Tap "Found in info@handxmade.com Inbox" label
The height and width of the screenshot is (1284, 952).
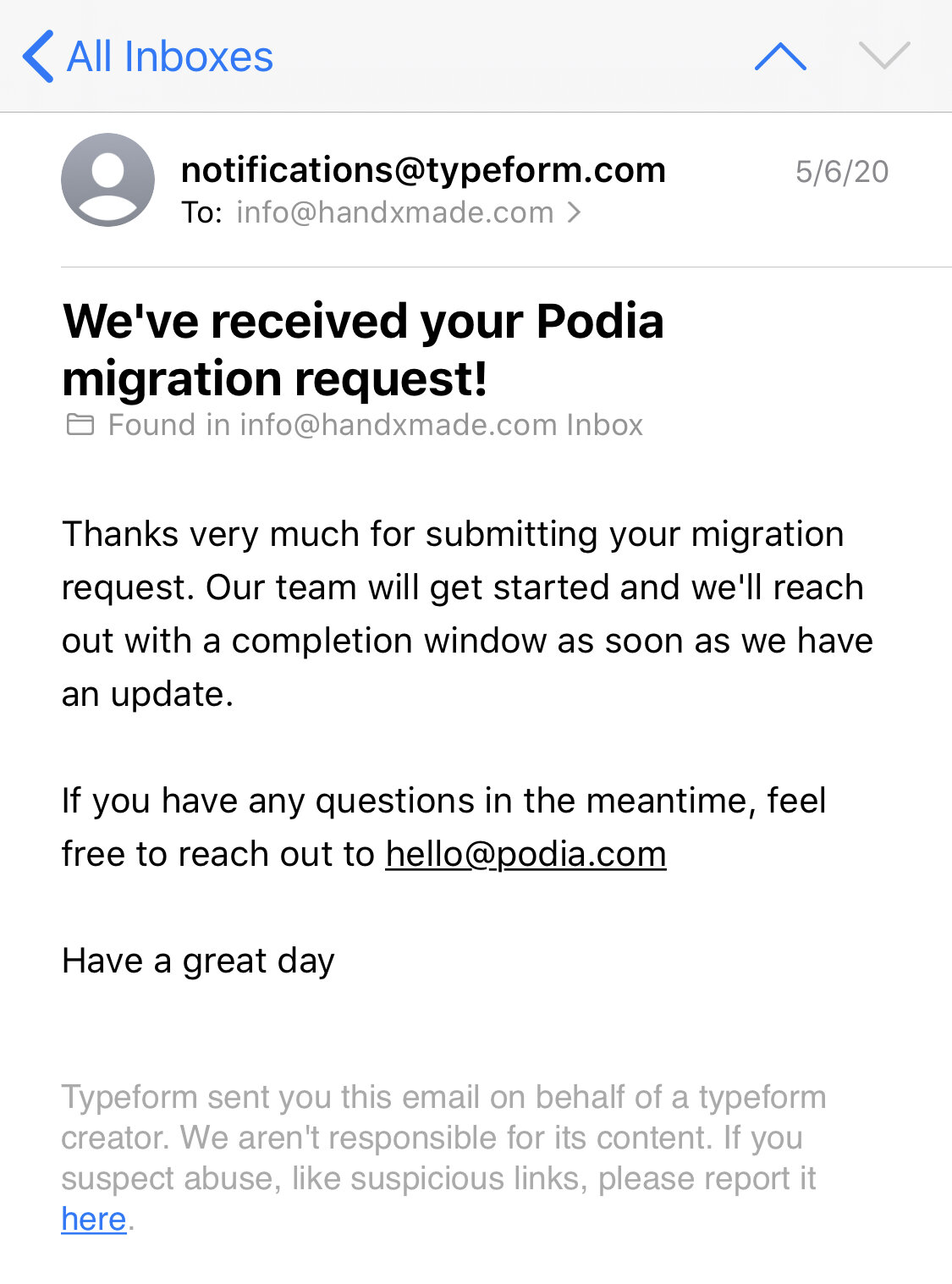(x=376, y=425)
